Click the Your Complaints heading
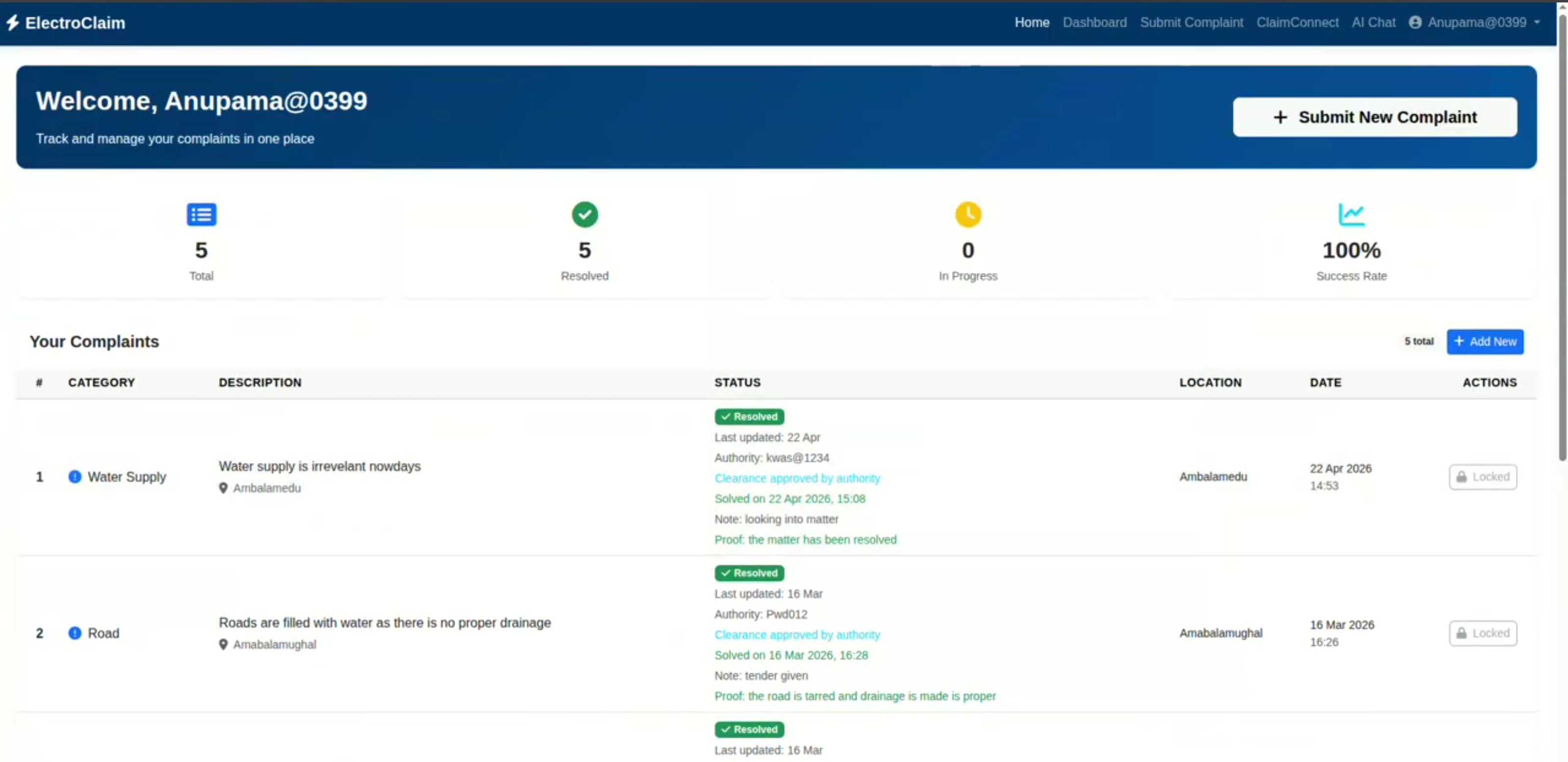This screenshot has width=1568, height=762. [x=94, y=341]
